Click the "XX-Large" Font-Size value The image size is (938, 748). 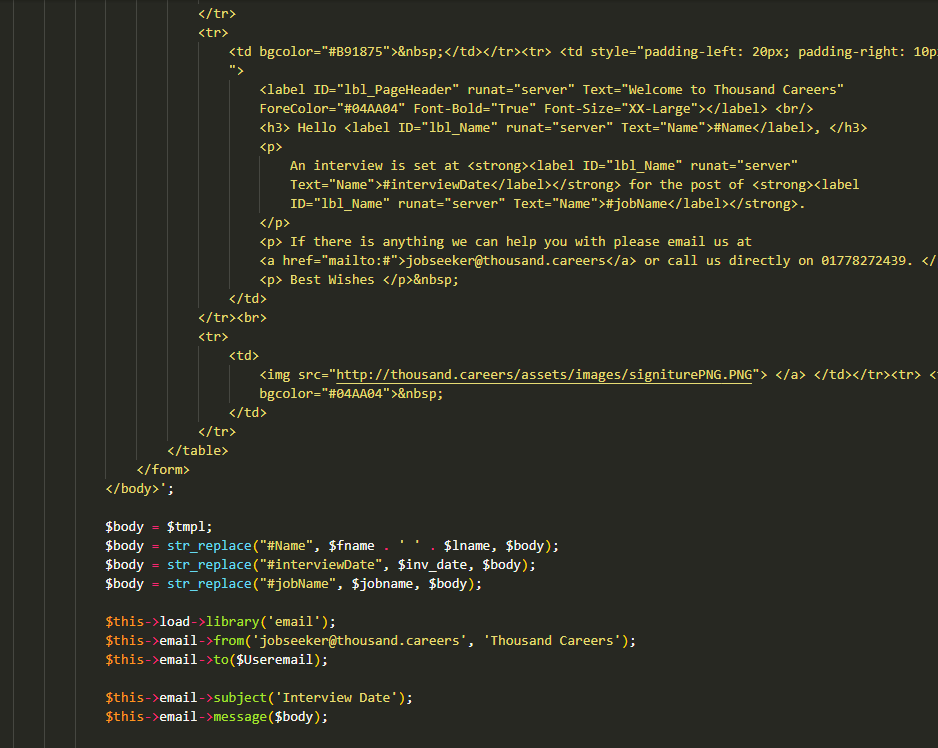661,109
